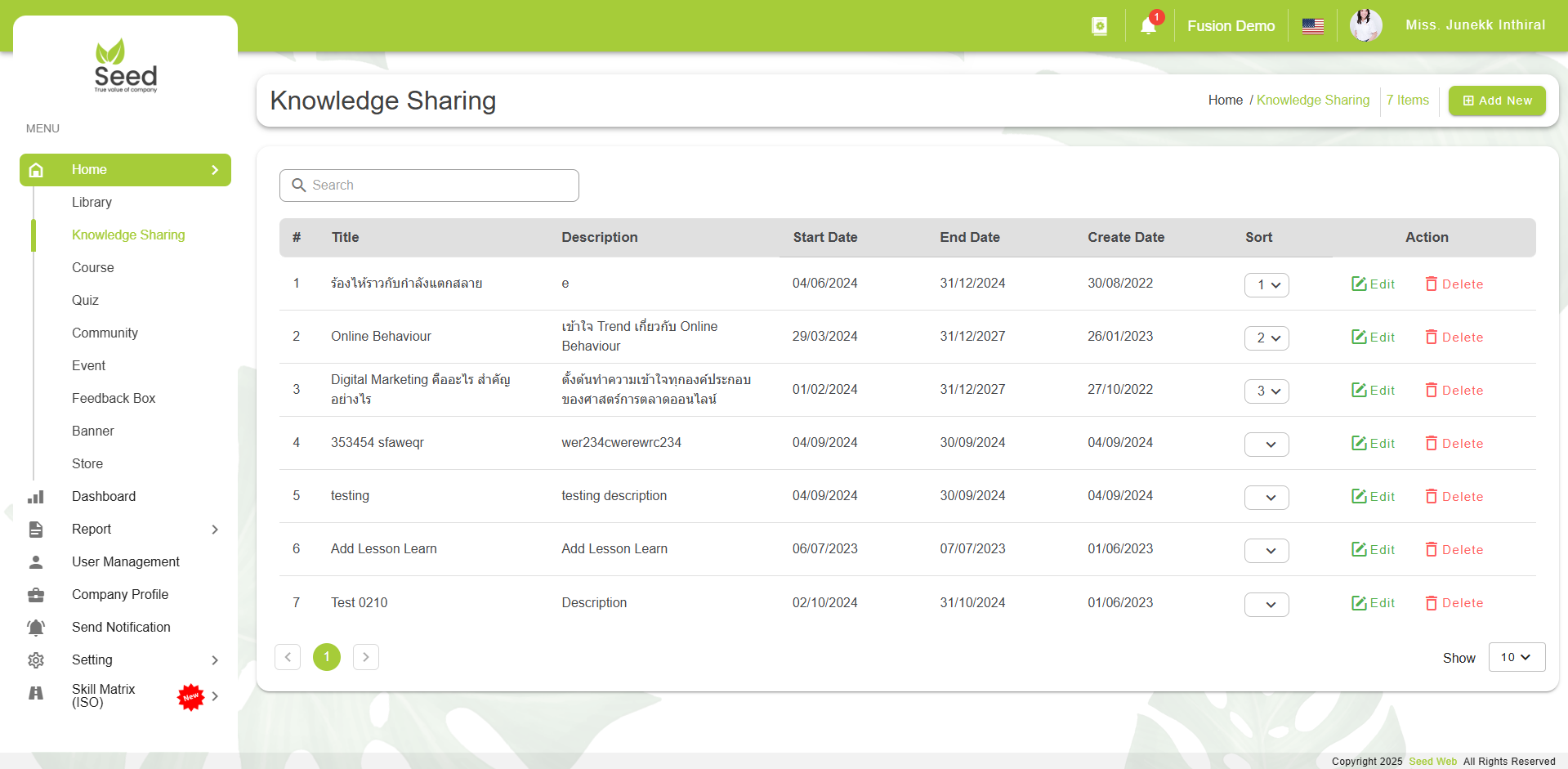Open the notification bell icon
Image resolution: width=1568 pixels, height=769 pixels.
(x=1148, y=26)
